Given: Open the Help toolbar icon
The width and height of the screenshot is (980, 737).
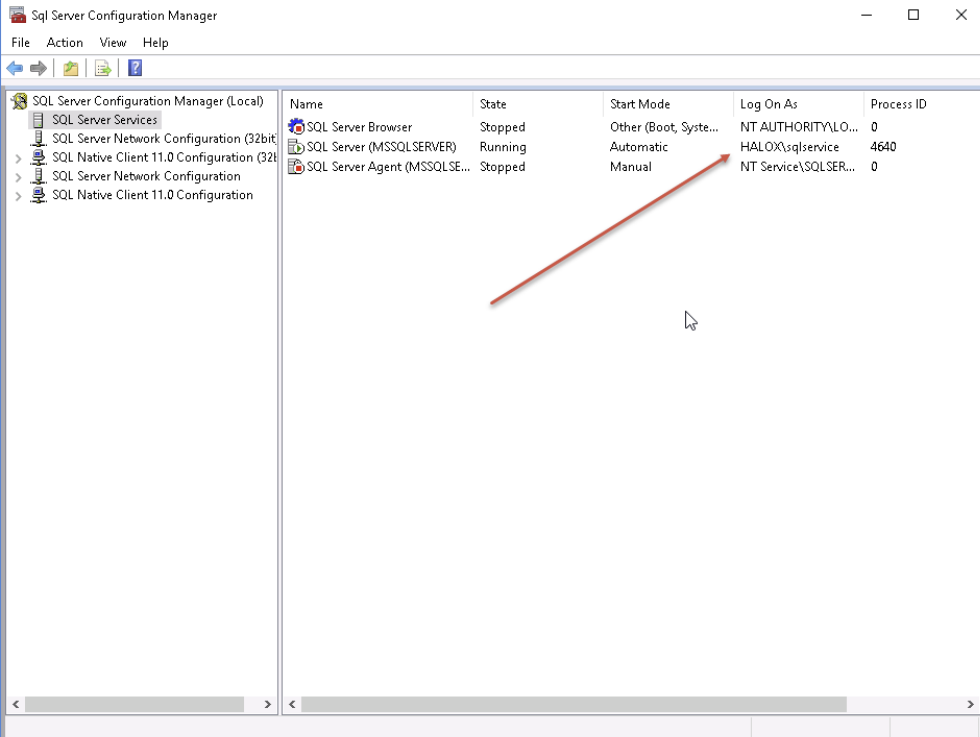Looking at the screenshot, I should 135,68.
